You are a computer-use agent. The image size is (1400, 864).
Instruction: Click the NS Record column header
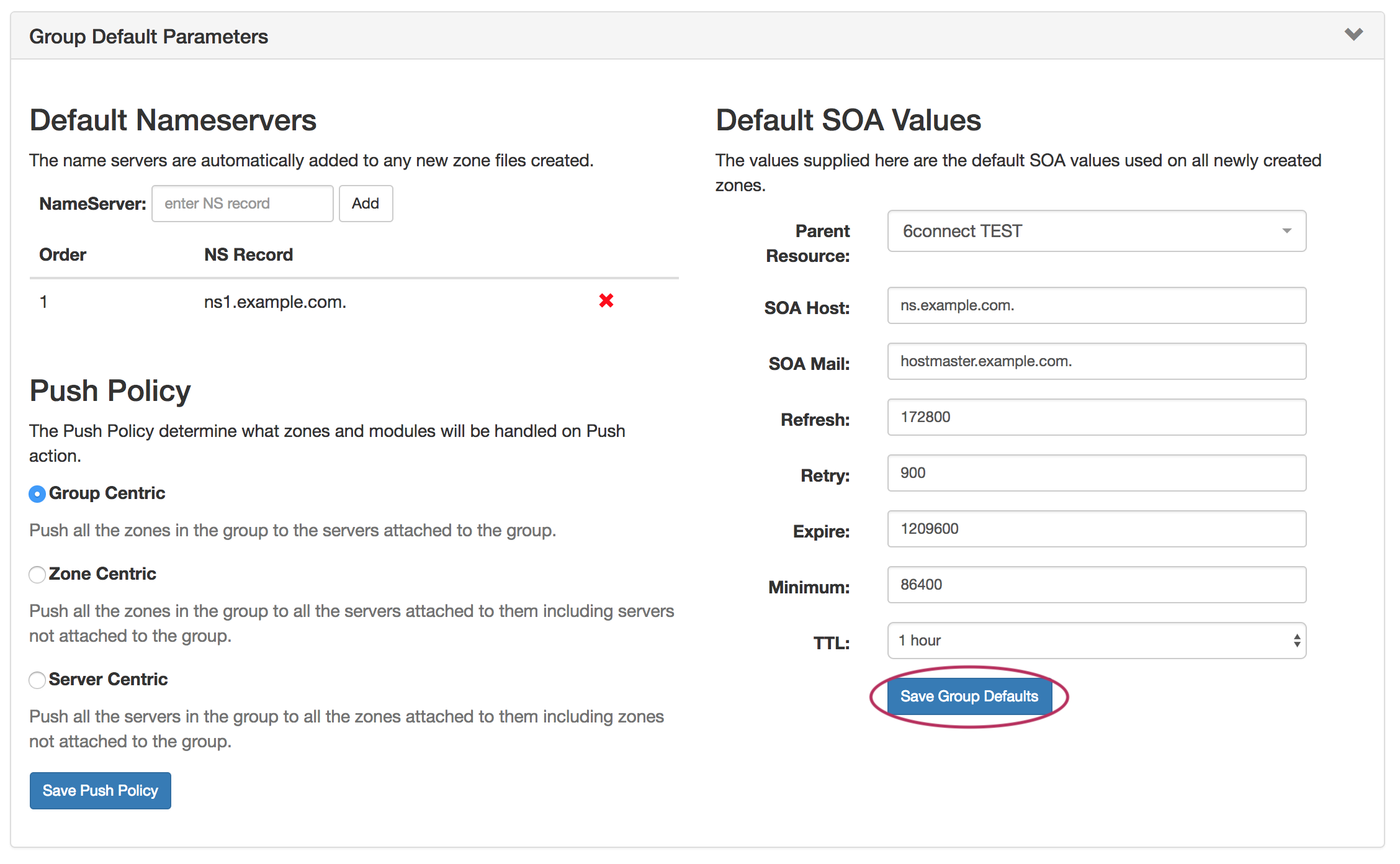[248, 254]
